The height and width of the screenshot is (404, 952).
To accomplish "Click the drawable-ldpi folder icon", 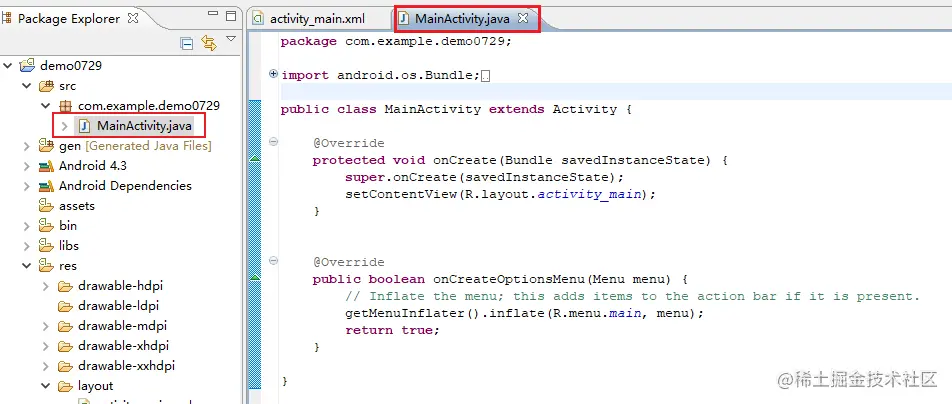I will click(66, 306).
